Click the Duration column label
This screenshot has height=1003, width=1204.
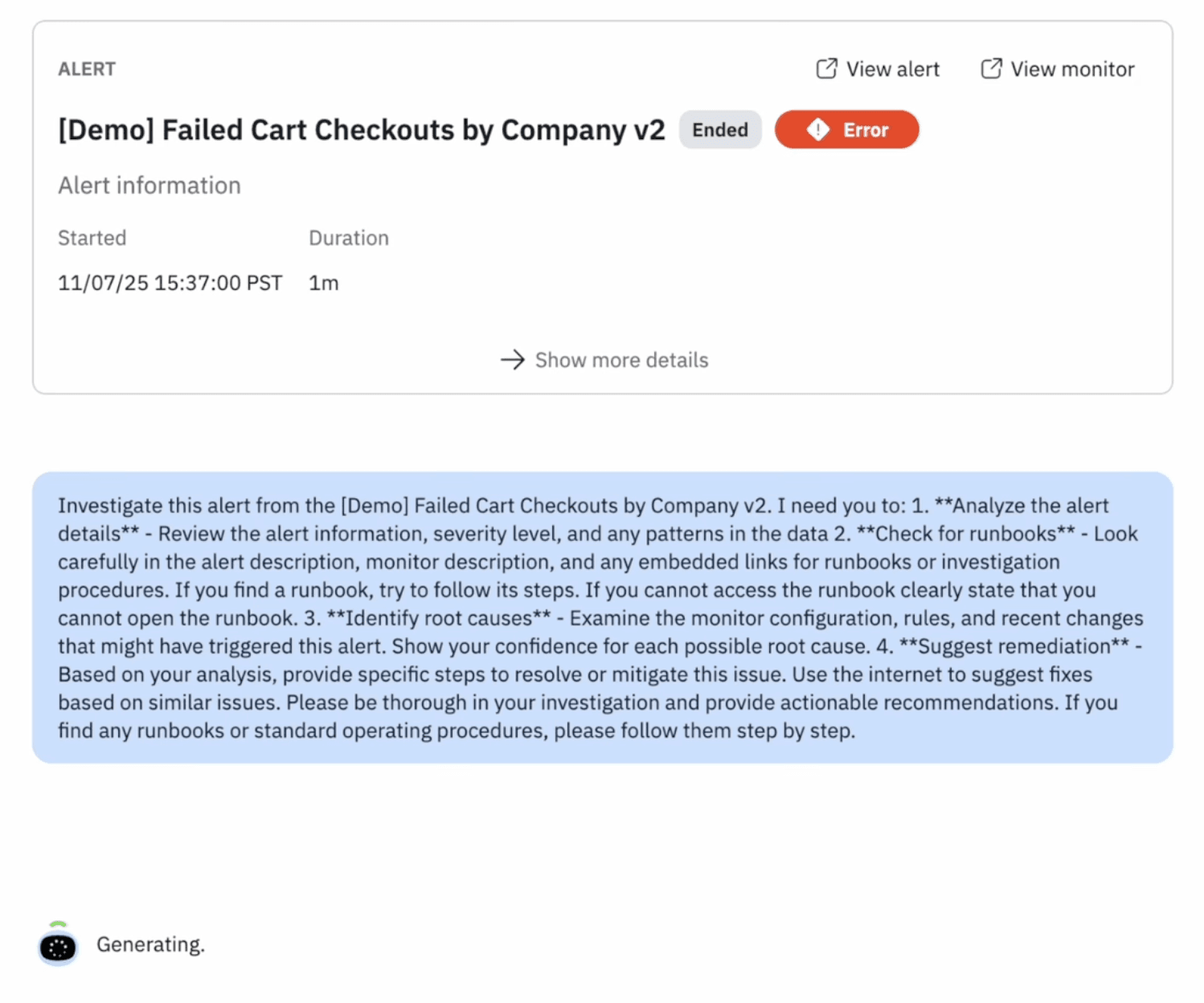348,238
